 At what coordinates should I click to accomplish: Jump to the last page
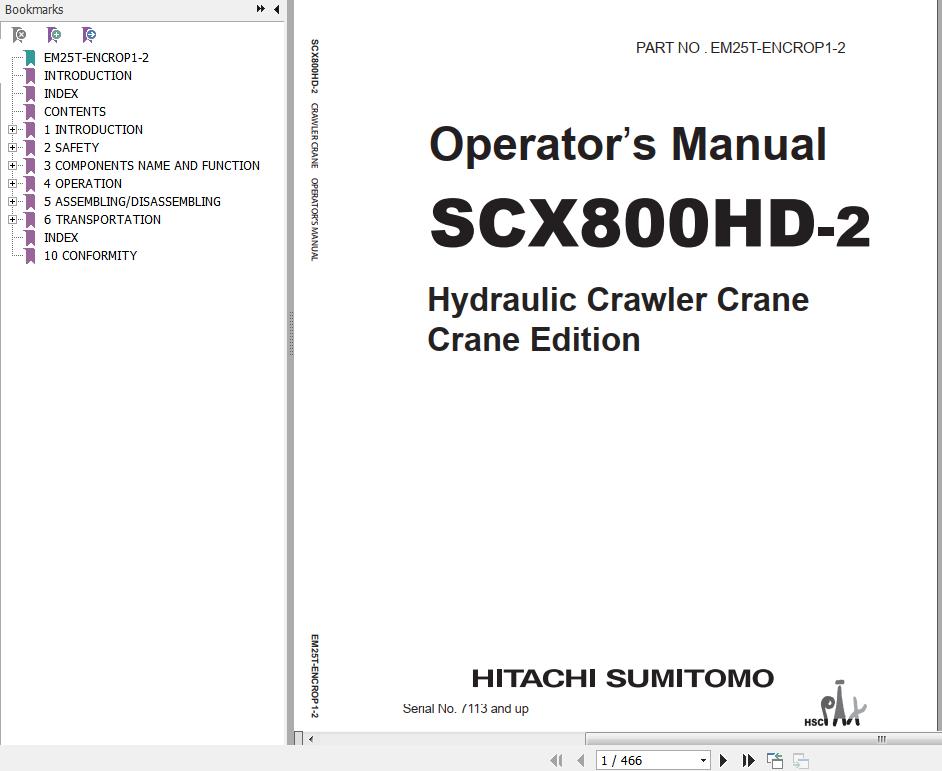click(x=748, y=760)
